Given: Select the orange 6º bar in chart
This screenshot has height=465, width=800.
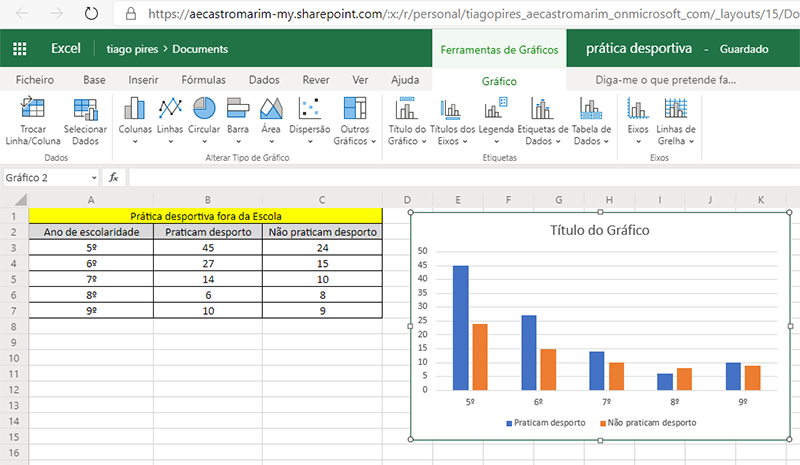Looking at the screenshot, I should (x=548, y=370).
